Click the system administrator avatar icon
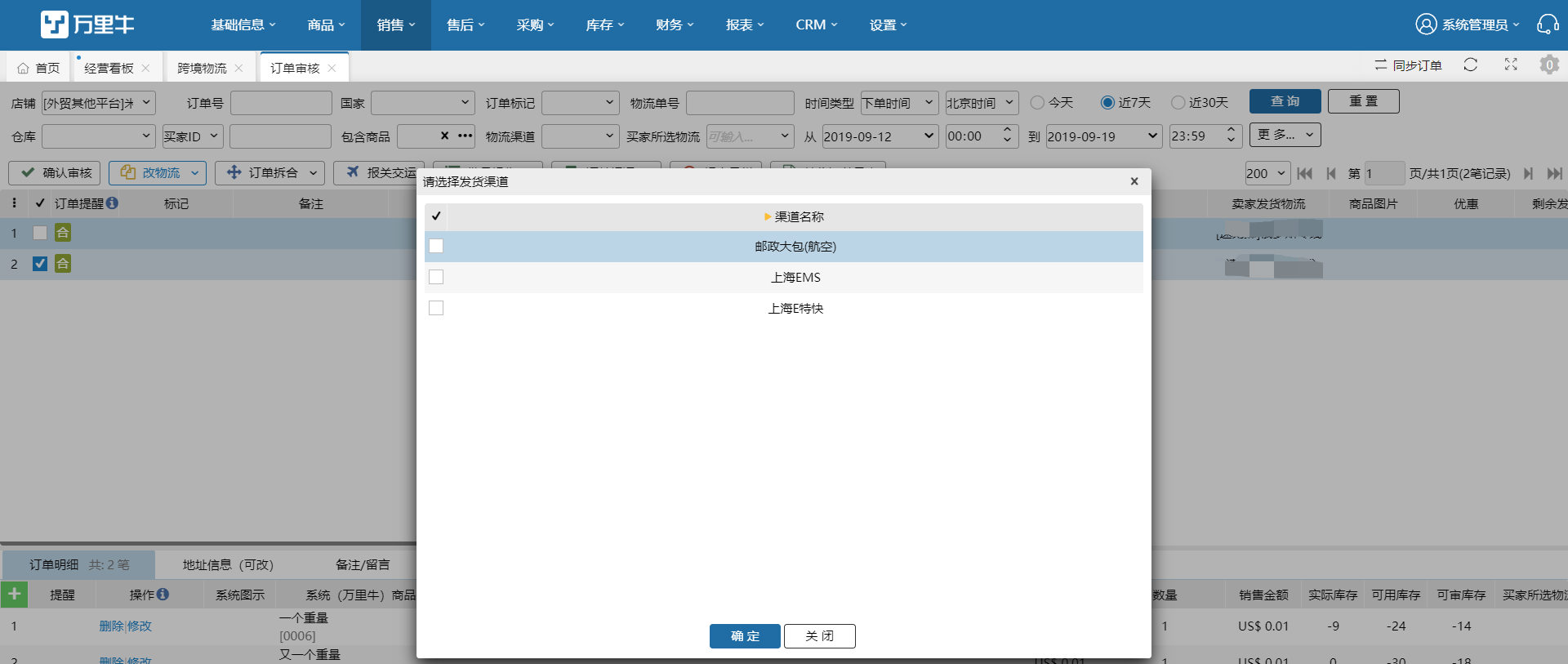Viewport: 1568px width, 664px height. (x=1426, y=25)
